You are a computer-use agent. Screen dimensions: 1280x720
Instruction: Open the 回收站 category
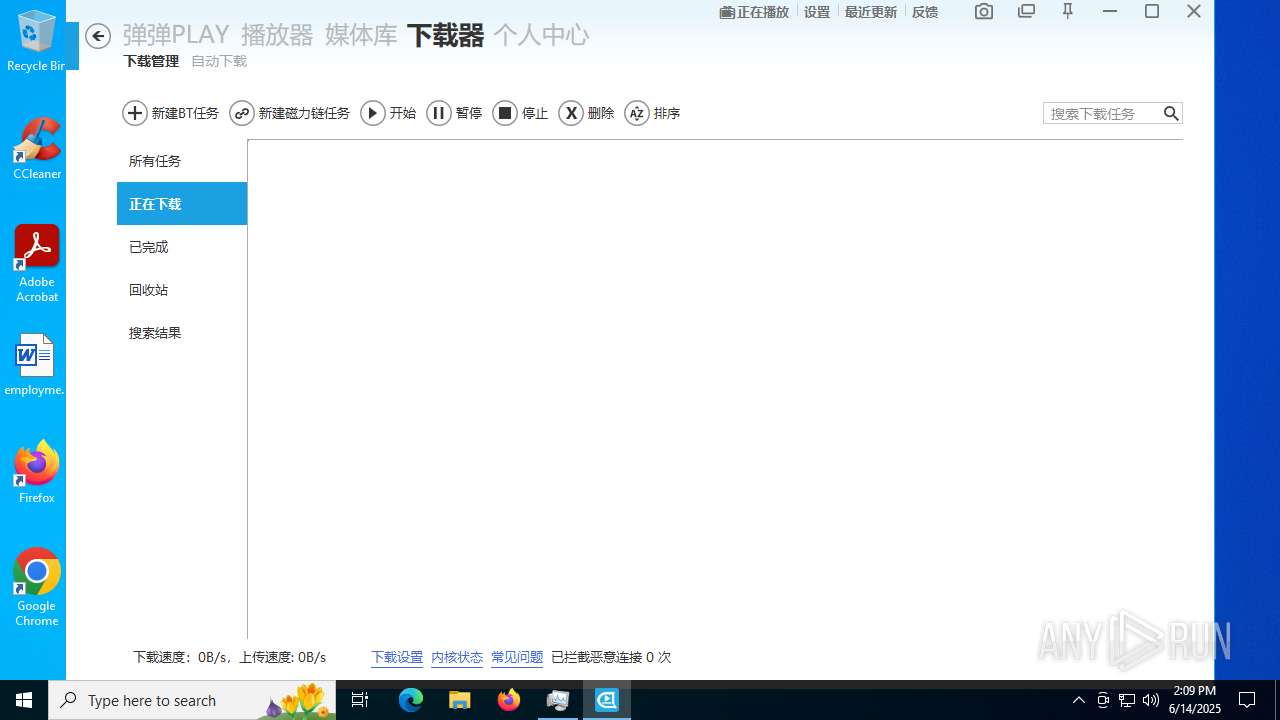click(182, 290)
